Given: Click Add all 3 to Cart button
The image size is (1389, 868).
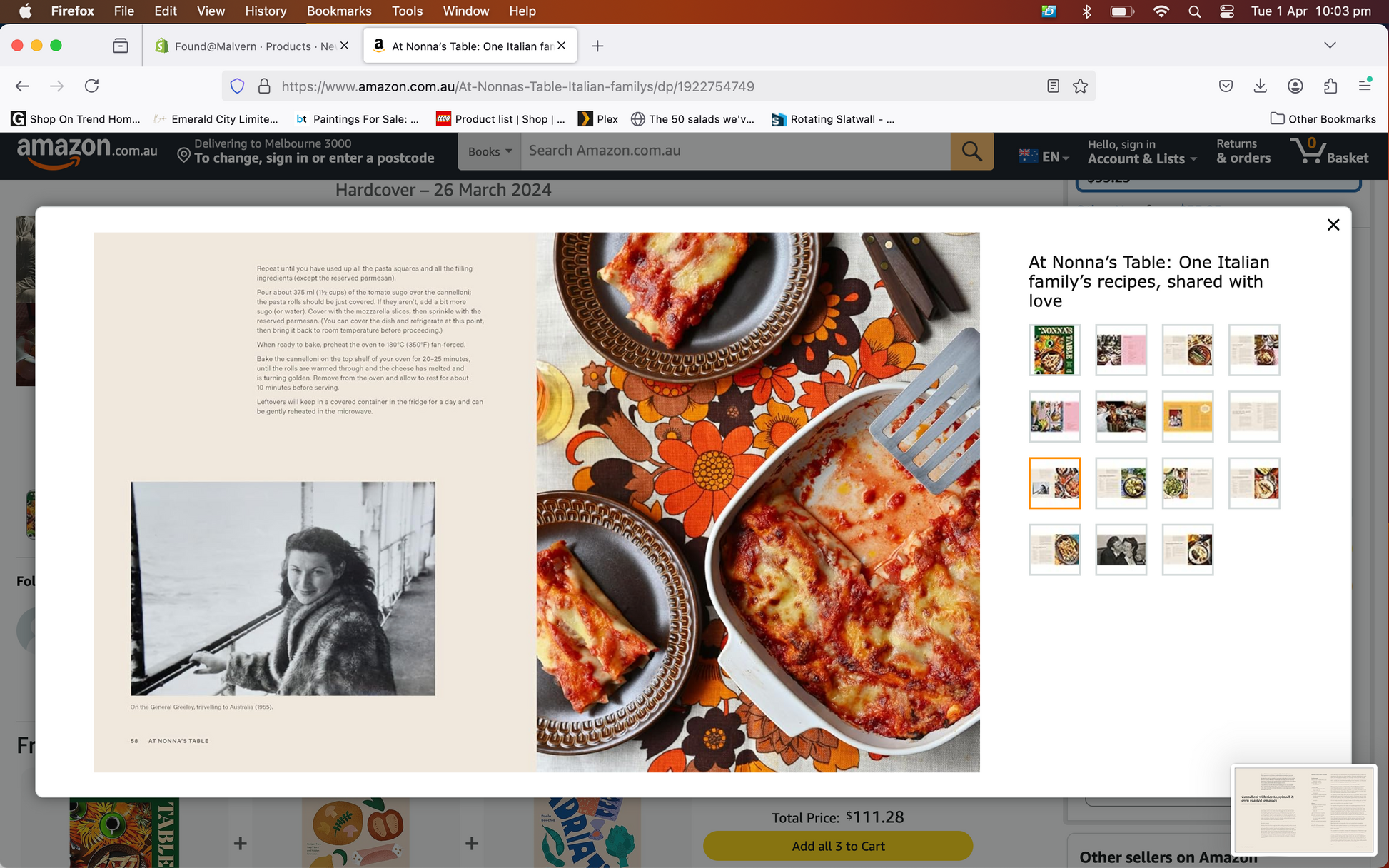Looking at the screenshot, I should coord(838,846).
